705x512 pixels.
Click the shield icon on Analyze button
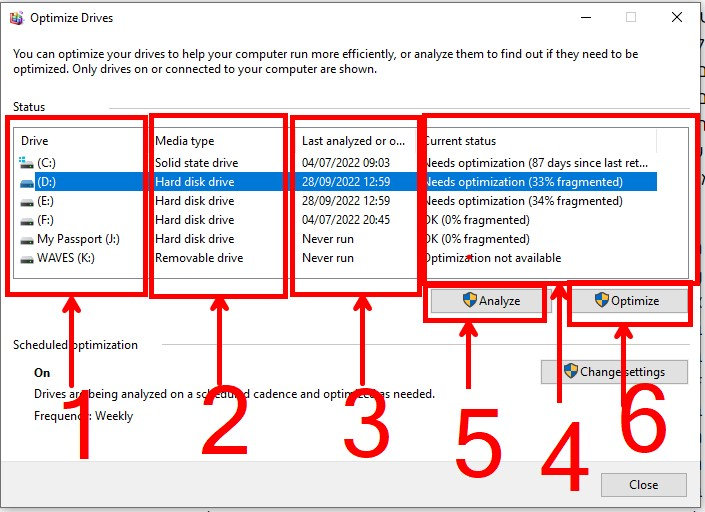[469, 300]
